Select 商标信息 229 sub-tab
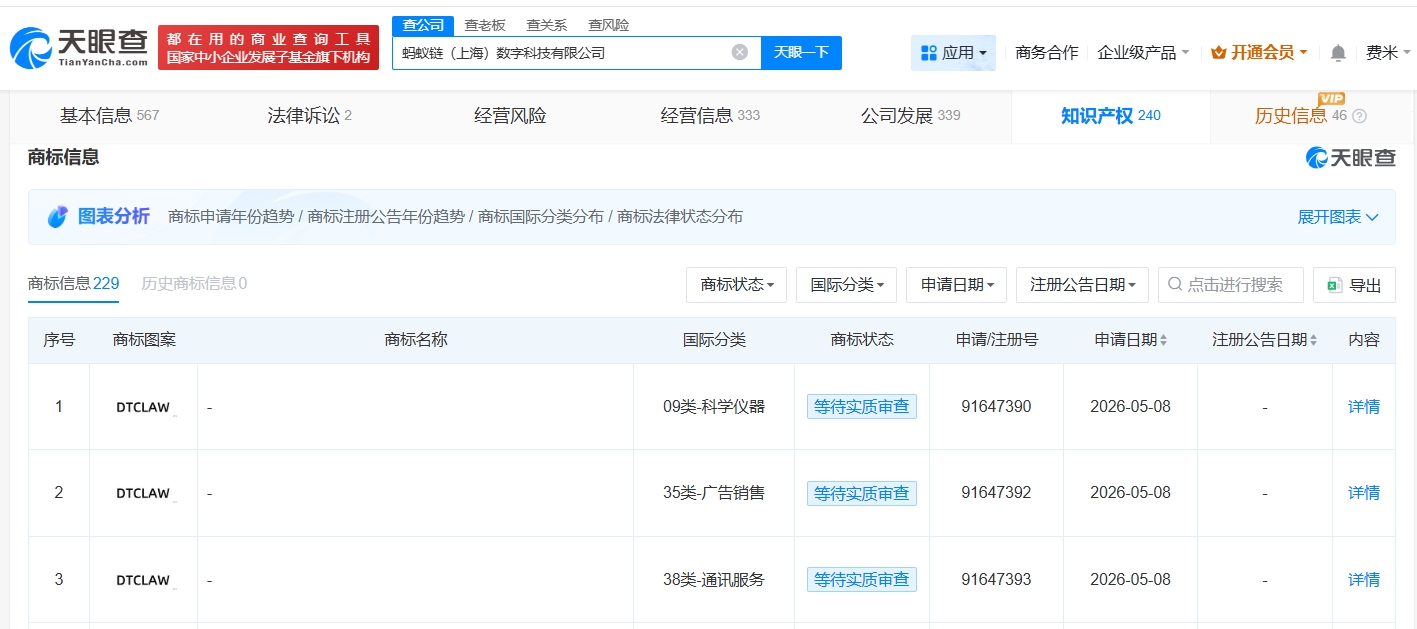The image size is (1417, 629). [73, 284]
